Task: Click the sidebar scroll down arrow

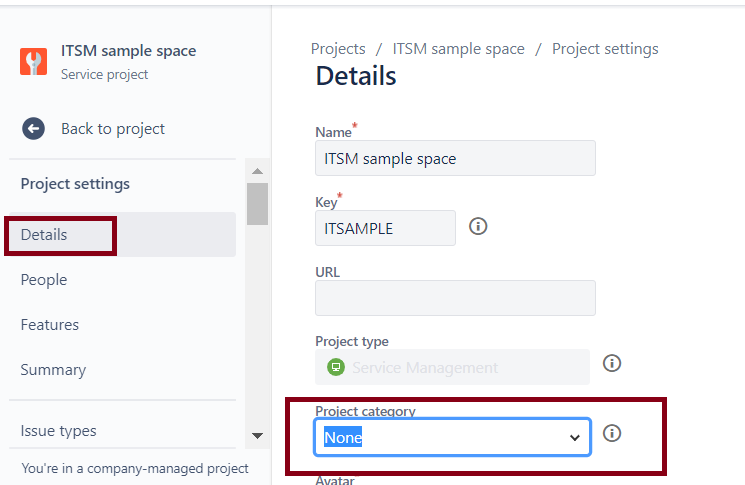Action: point(257,435)
